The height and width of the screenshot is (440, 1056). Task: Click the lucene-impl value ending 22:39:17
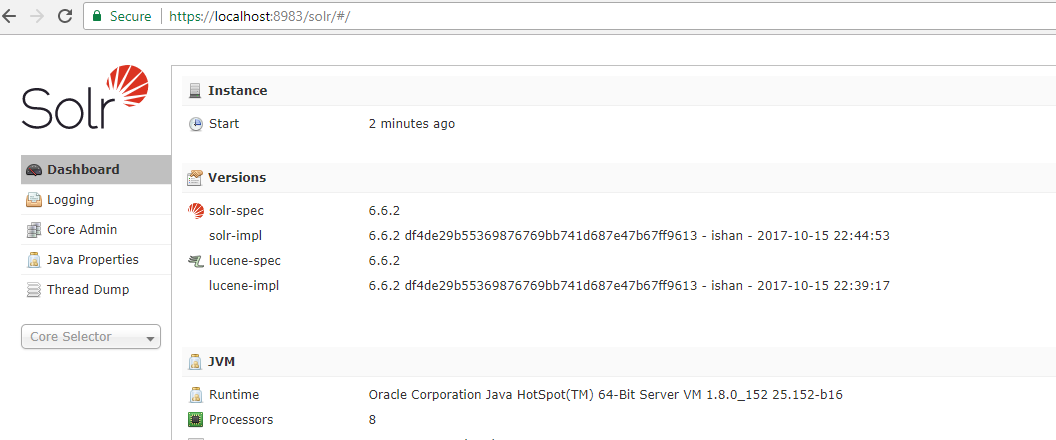click(630, 286)
